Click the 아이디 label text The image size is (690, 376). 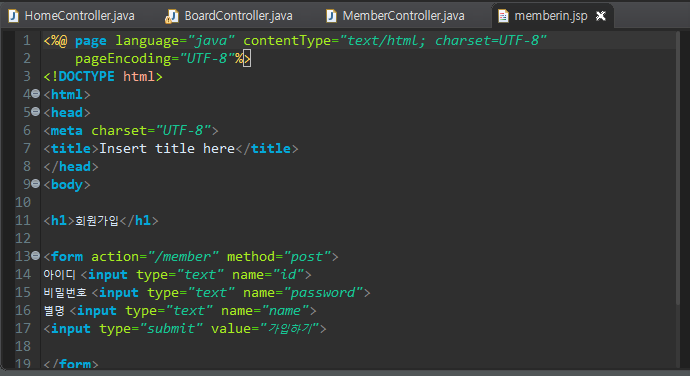pyautogui.click(x=59, y=275)
